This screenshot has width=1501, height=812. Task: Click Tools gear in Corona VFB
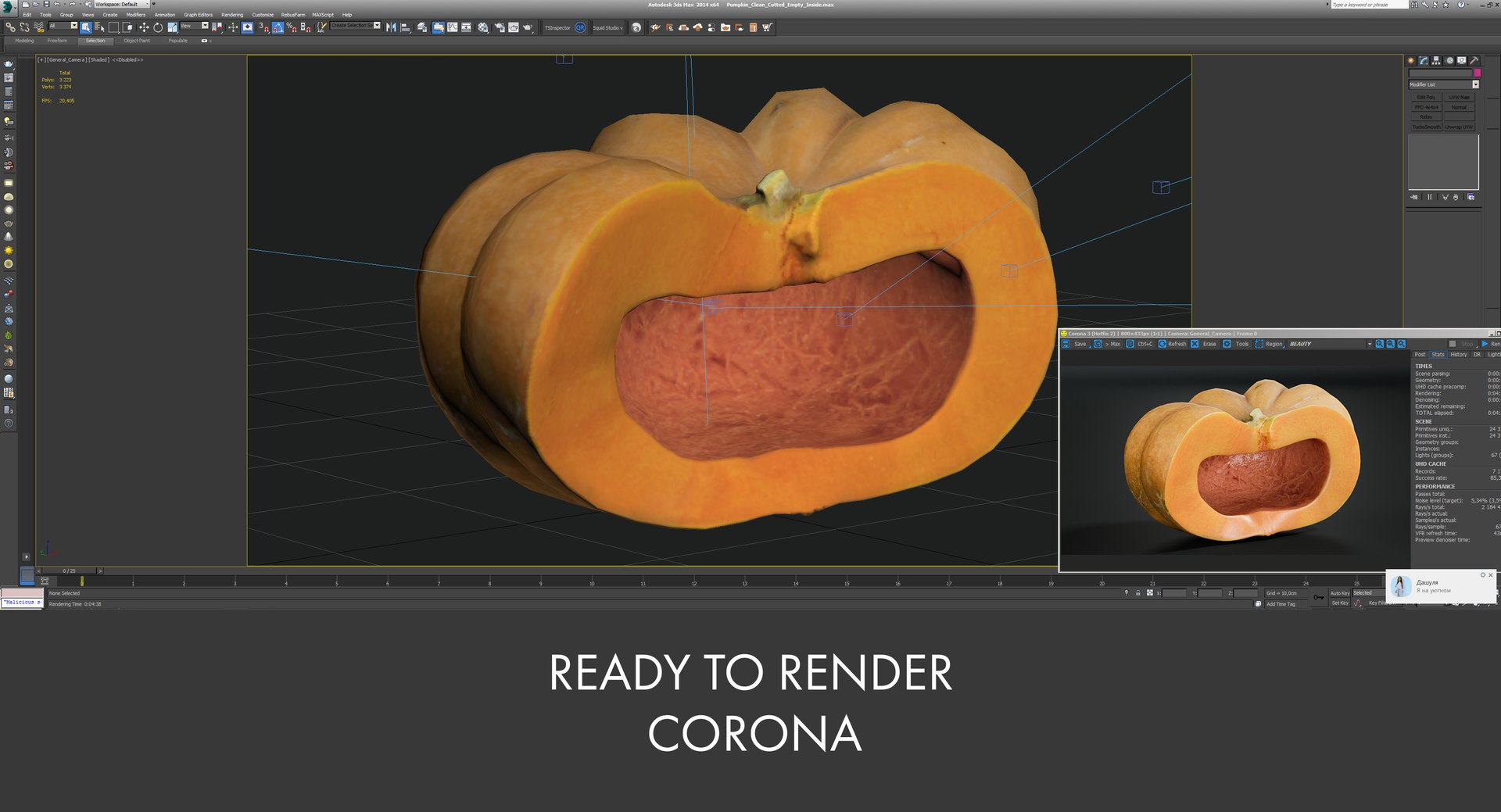click(1227, 344)
